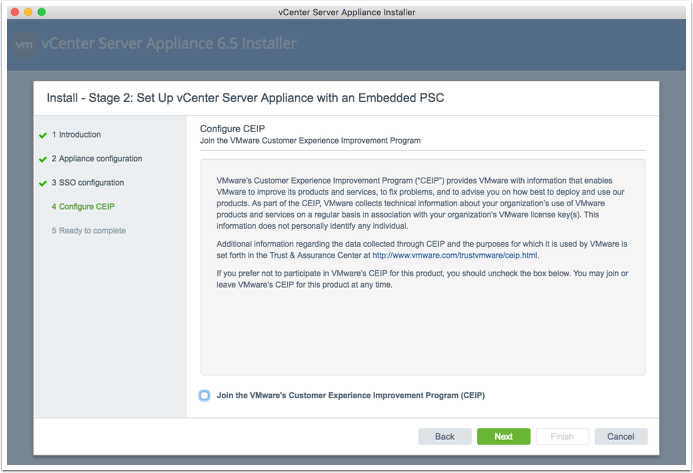Maximize the window using the green button
This screenshot has height=473, width=693.
(42, 11)
